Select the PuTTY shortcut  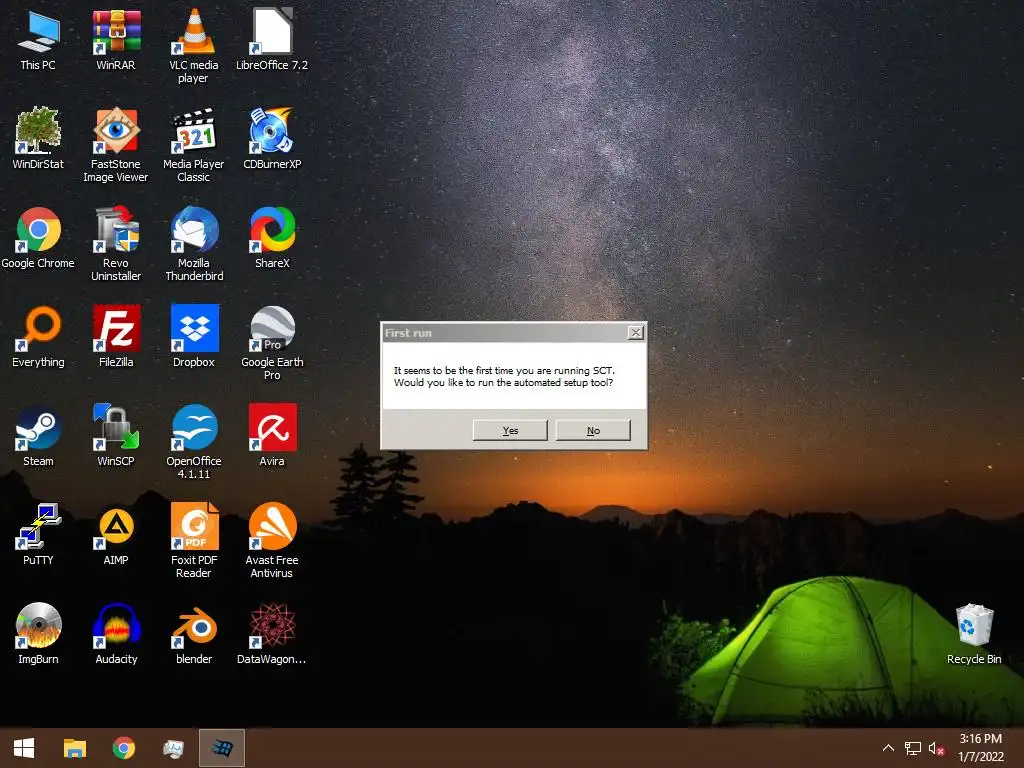[38, 536]
